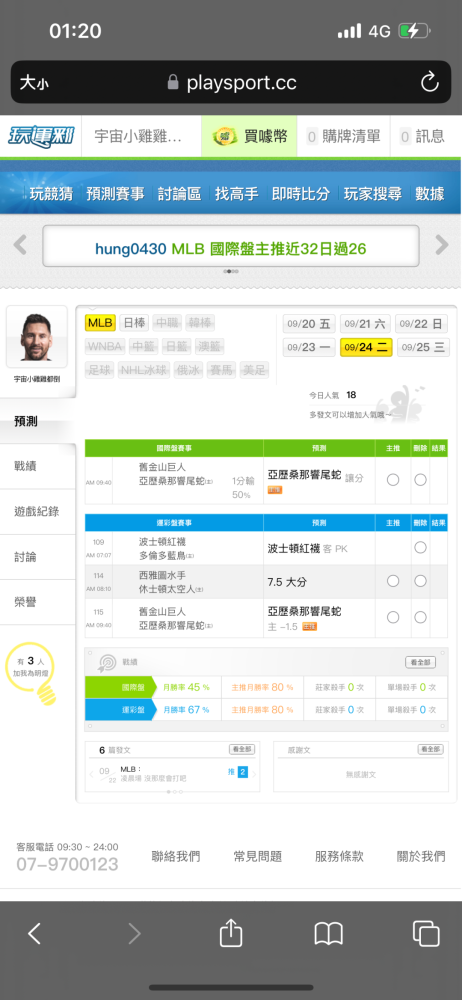The height and width of the screenshot is (1000, 462).
Task: Open 找高手 in the nav bar
Action: coord(236,194)
